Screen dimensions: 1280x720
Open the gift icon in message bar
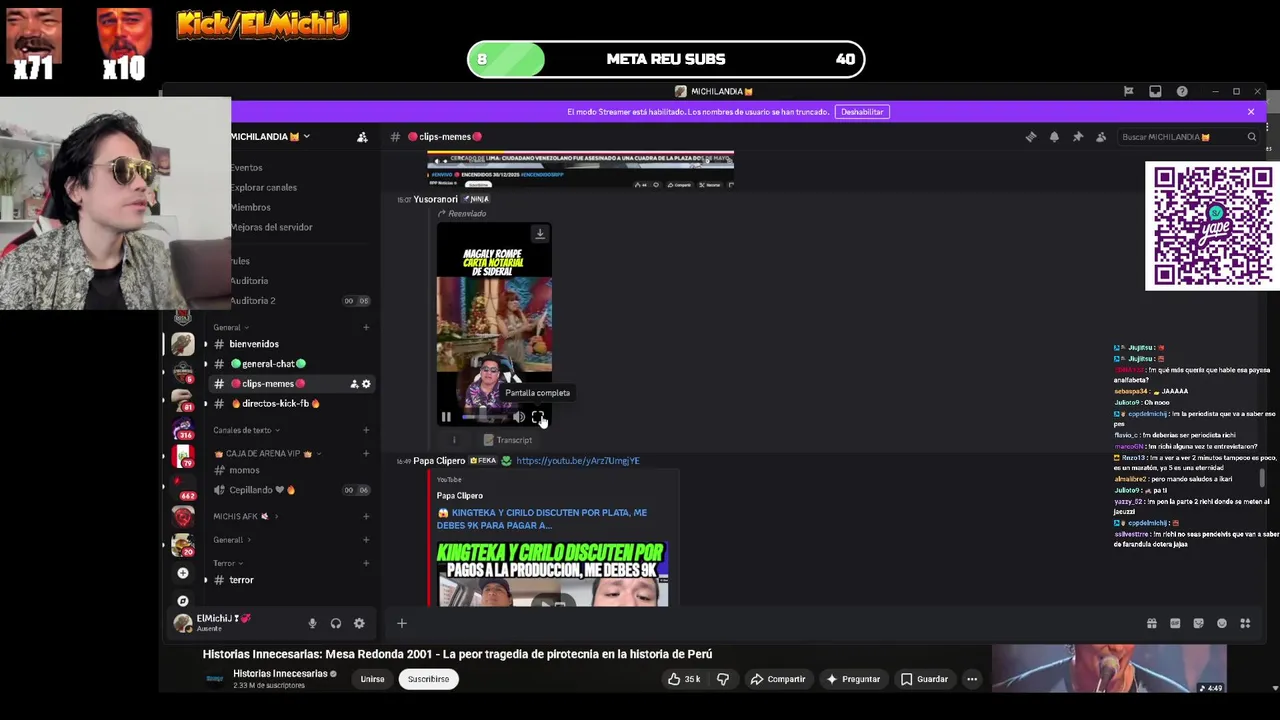pos(1152,623)
